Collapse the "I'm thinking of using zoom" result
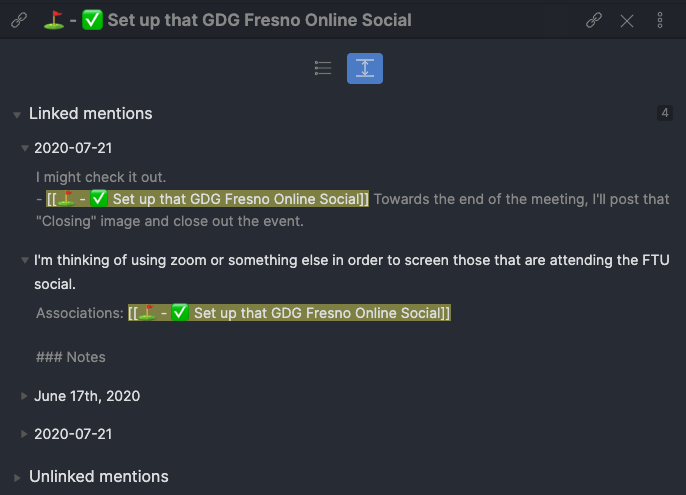 (x=26, y=261)
